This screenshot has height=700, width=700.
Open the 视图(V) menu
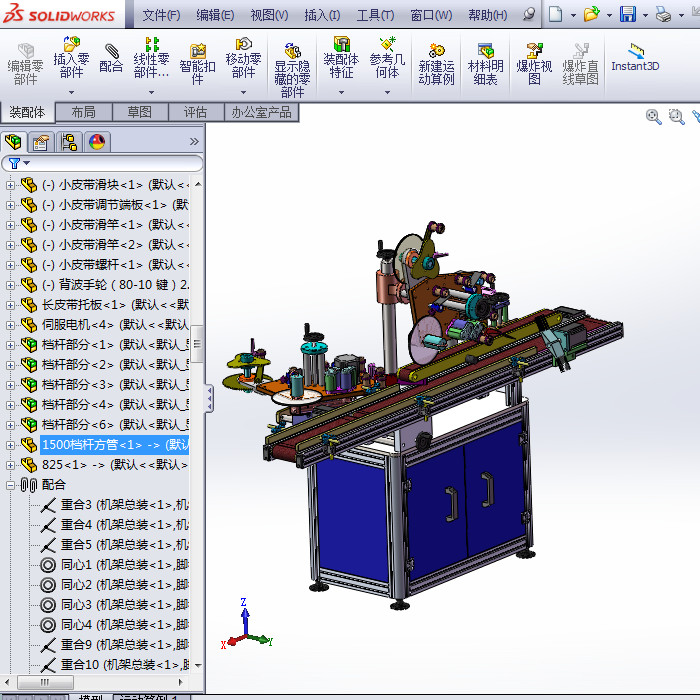pos(269,15)
